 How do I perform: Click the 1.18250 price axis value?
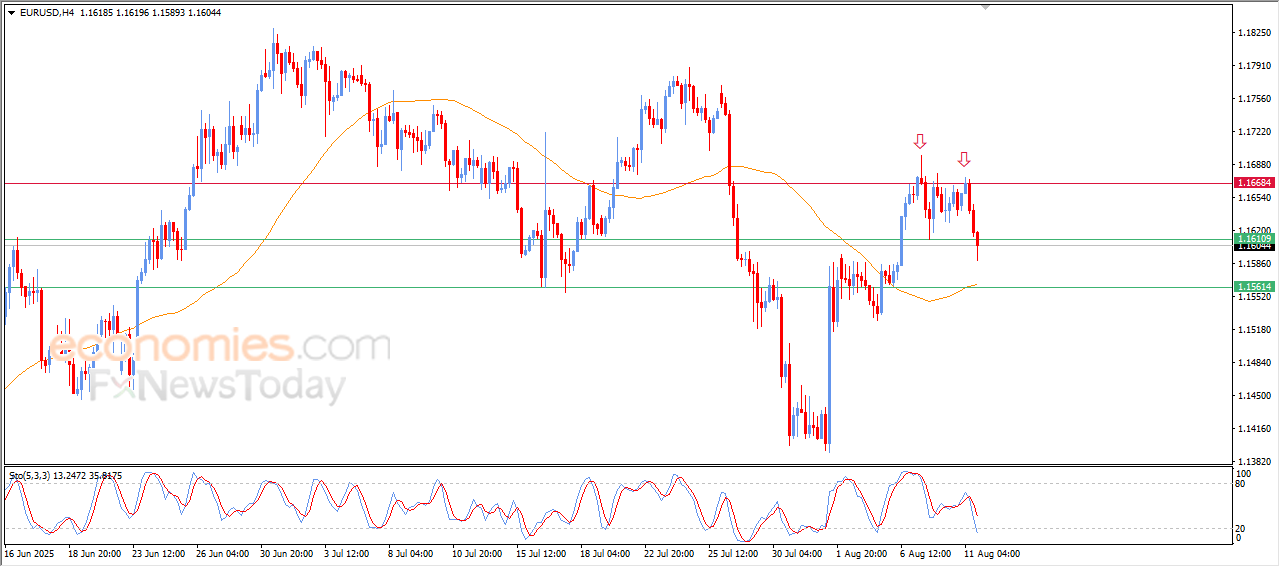pos(1254,33)
